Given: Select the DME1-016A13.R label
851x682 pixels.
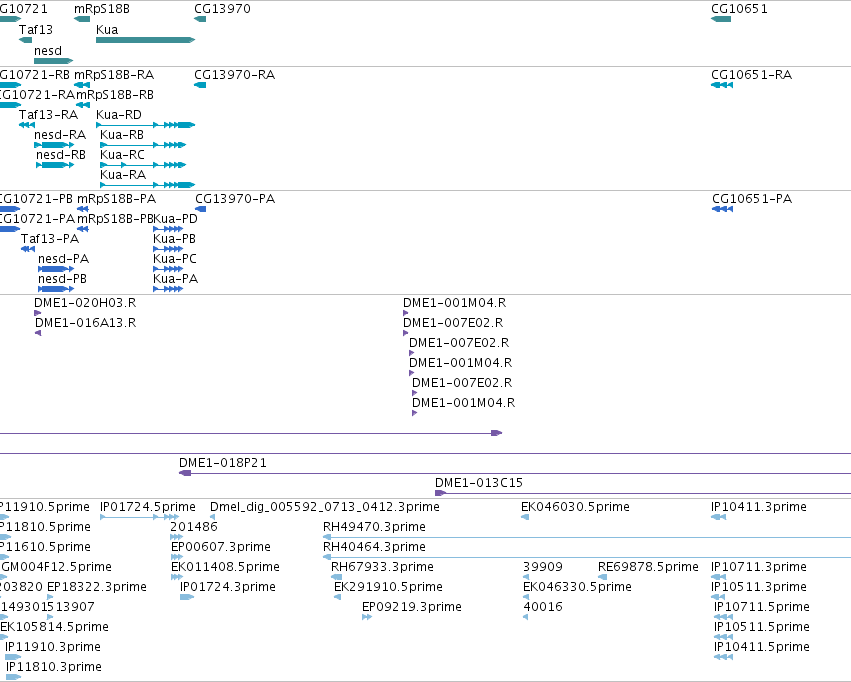Looking at the screenshot, I should pyautogui.click(x=86, y=323).
